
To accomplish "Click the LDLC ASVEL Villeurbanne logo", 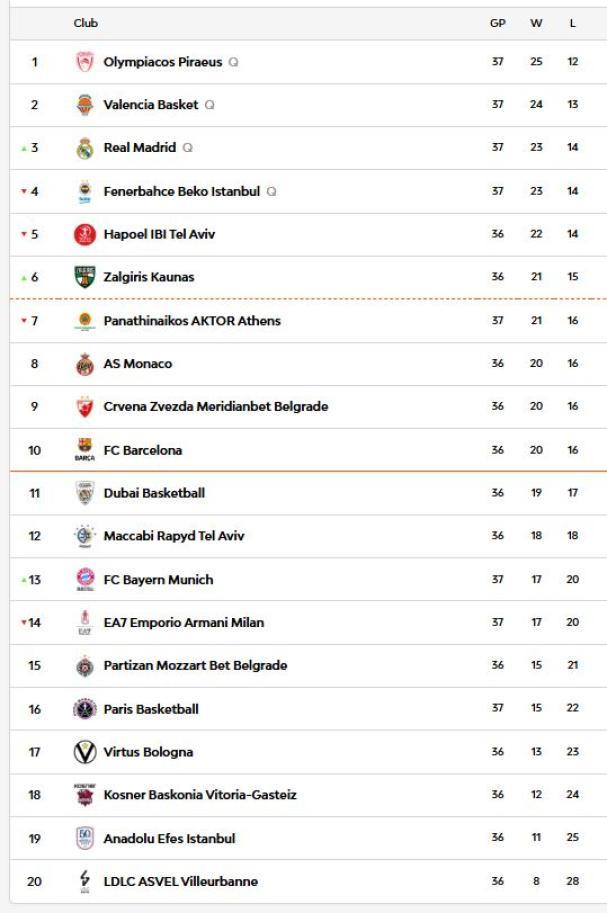I will tap(85, 881).
